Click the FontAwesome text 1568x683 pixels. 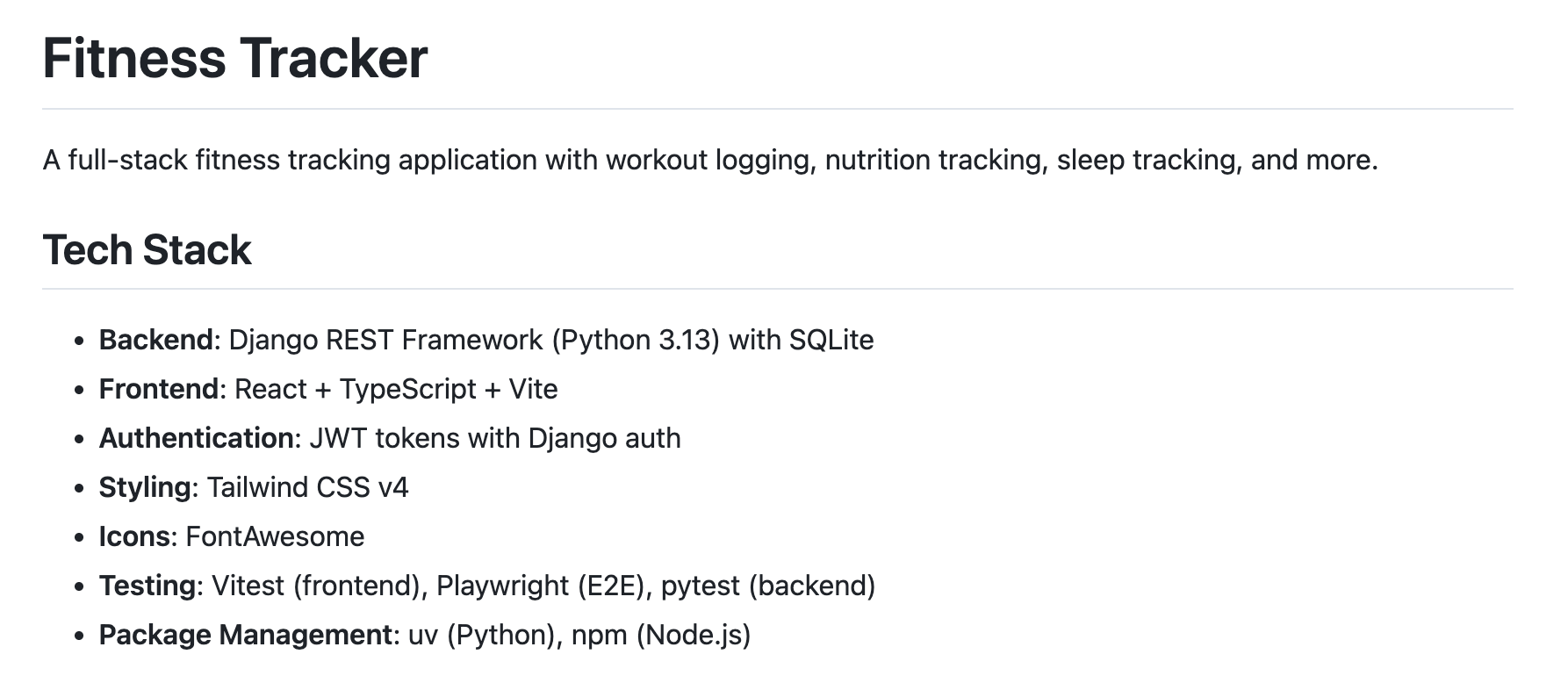[x=275, y=536]
